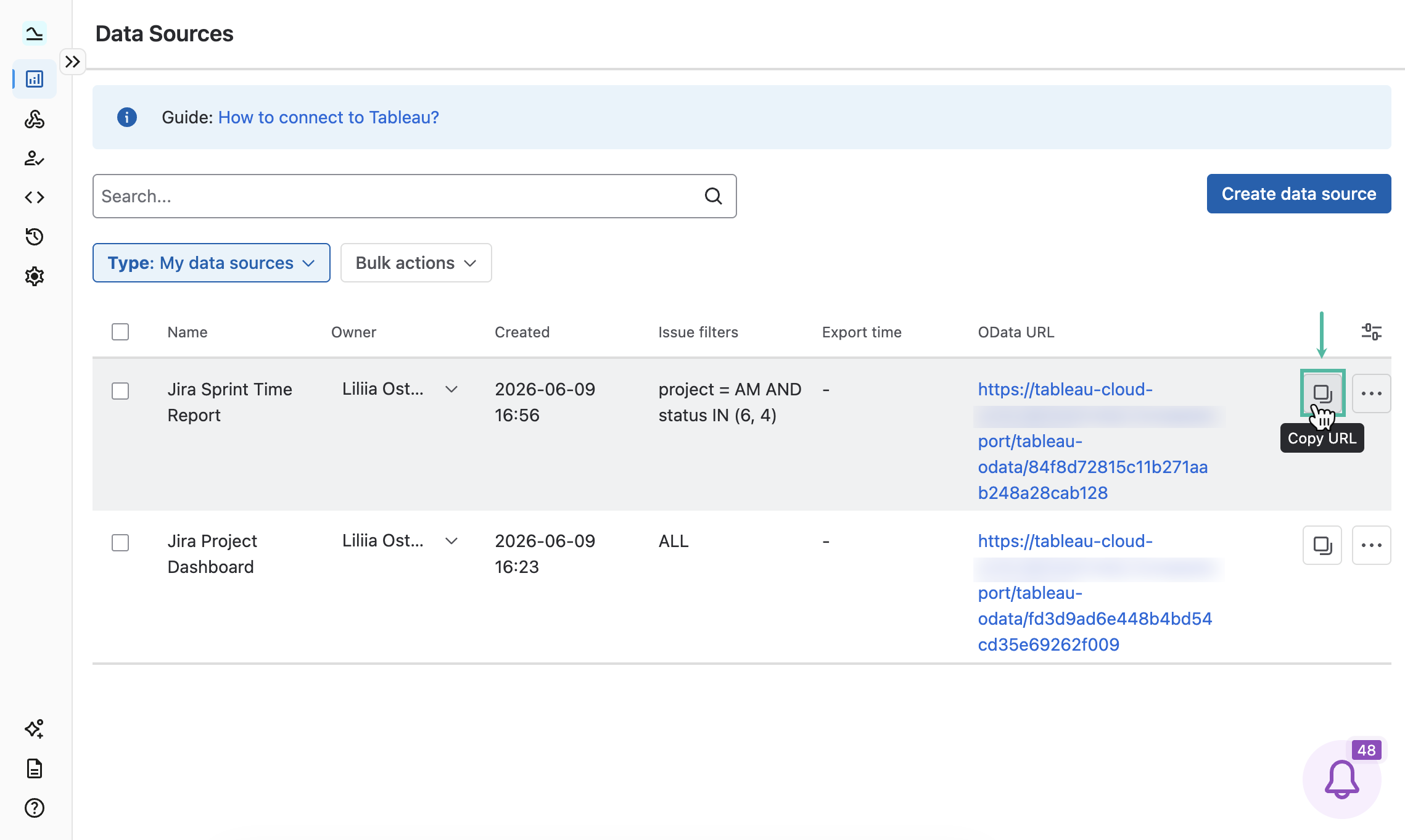Click the OData URL column header
This screenshot has height=840, width=1405.
pyautogui.click(x=1016, y=332)
